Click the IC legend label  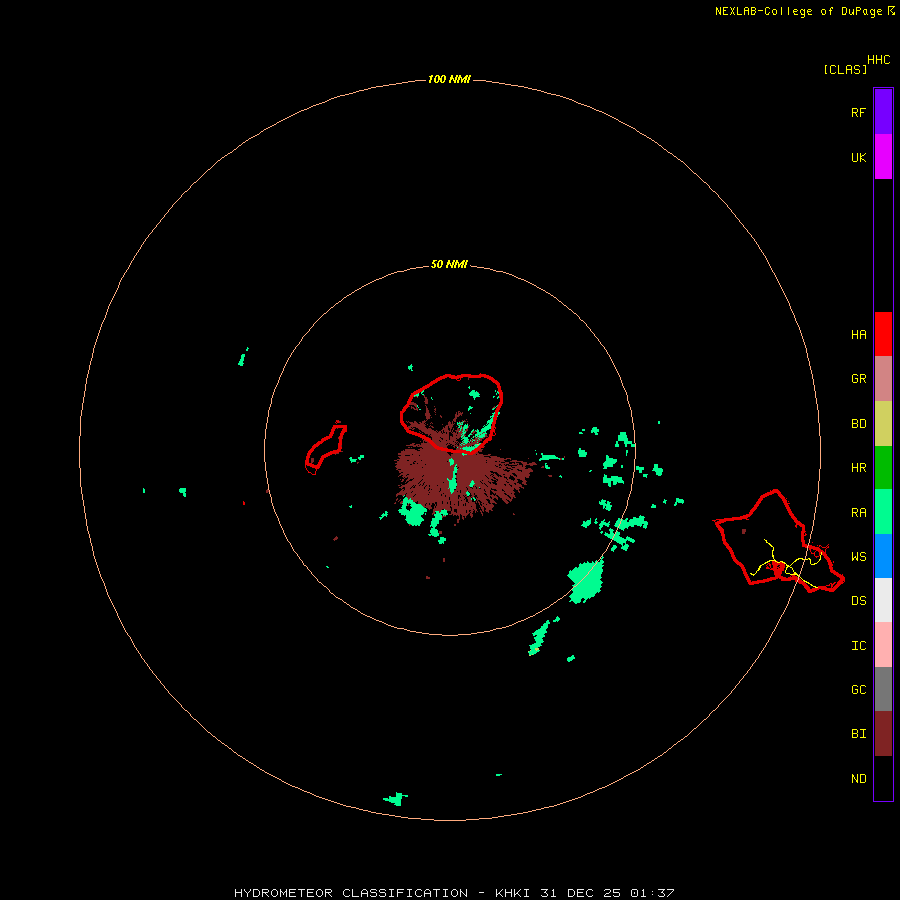[858, 645]
